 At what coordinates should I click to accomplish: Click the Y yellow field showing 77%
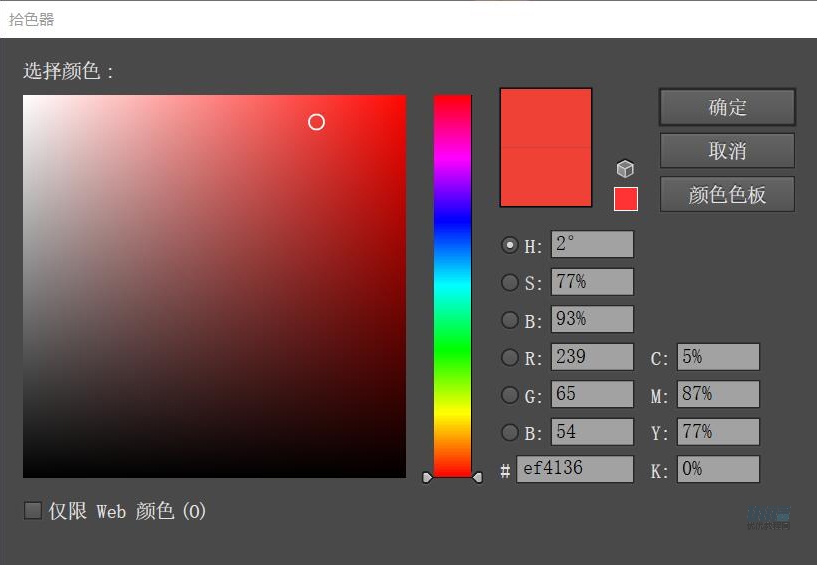tap(719, 432)
